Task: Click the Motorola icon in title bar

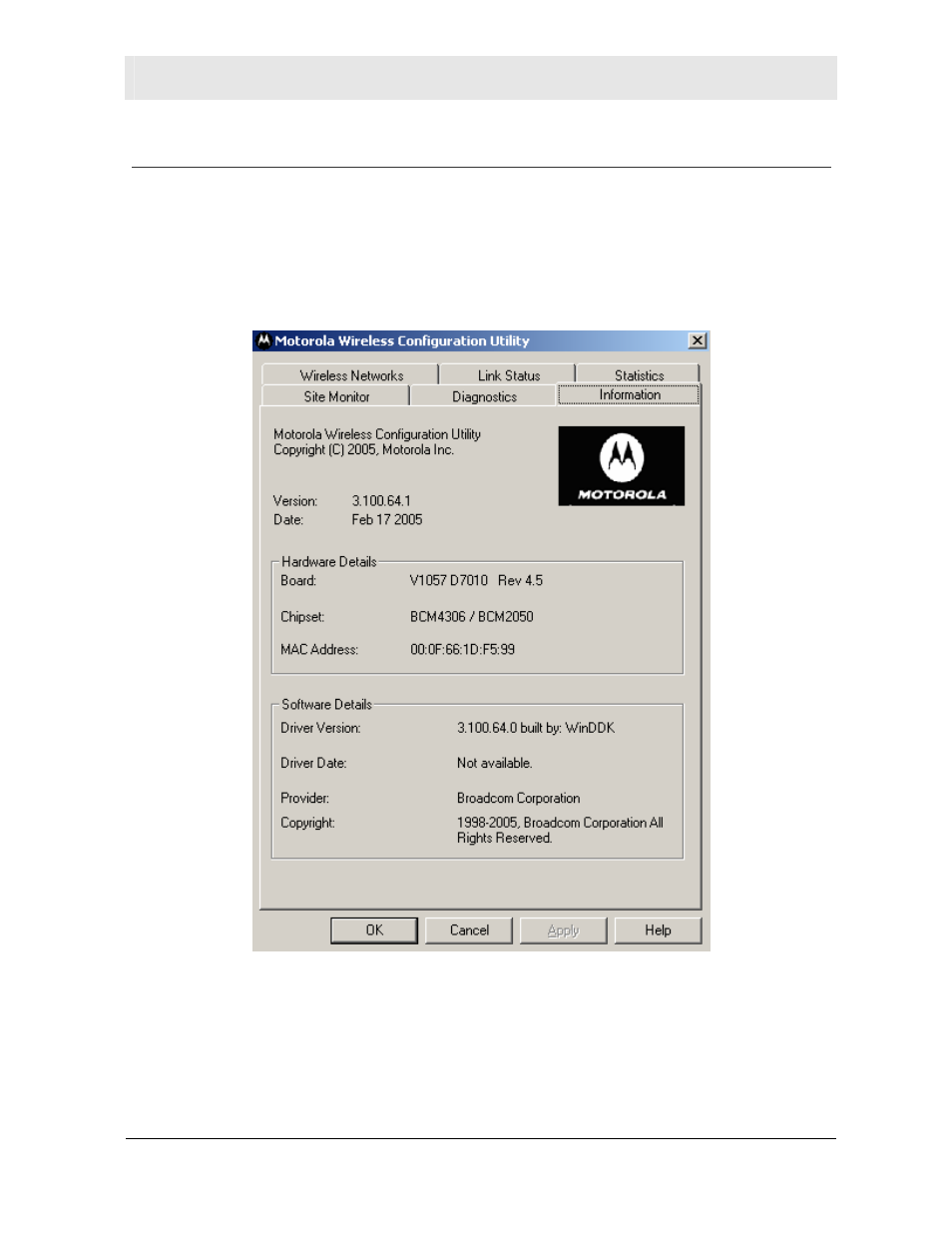Action: [263, 340]
